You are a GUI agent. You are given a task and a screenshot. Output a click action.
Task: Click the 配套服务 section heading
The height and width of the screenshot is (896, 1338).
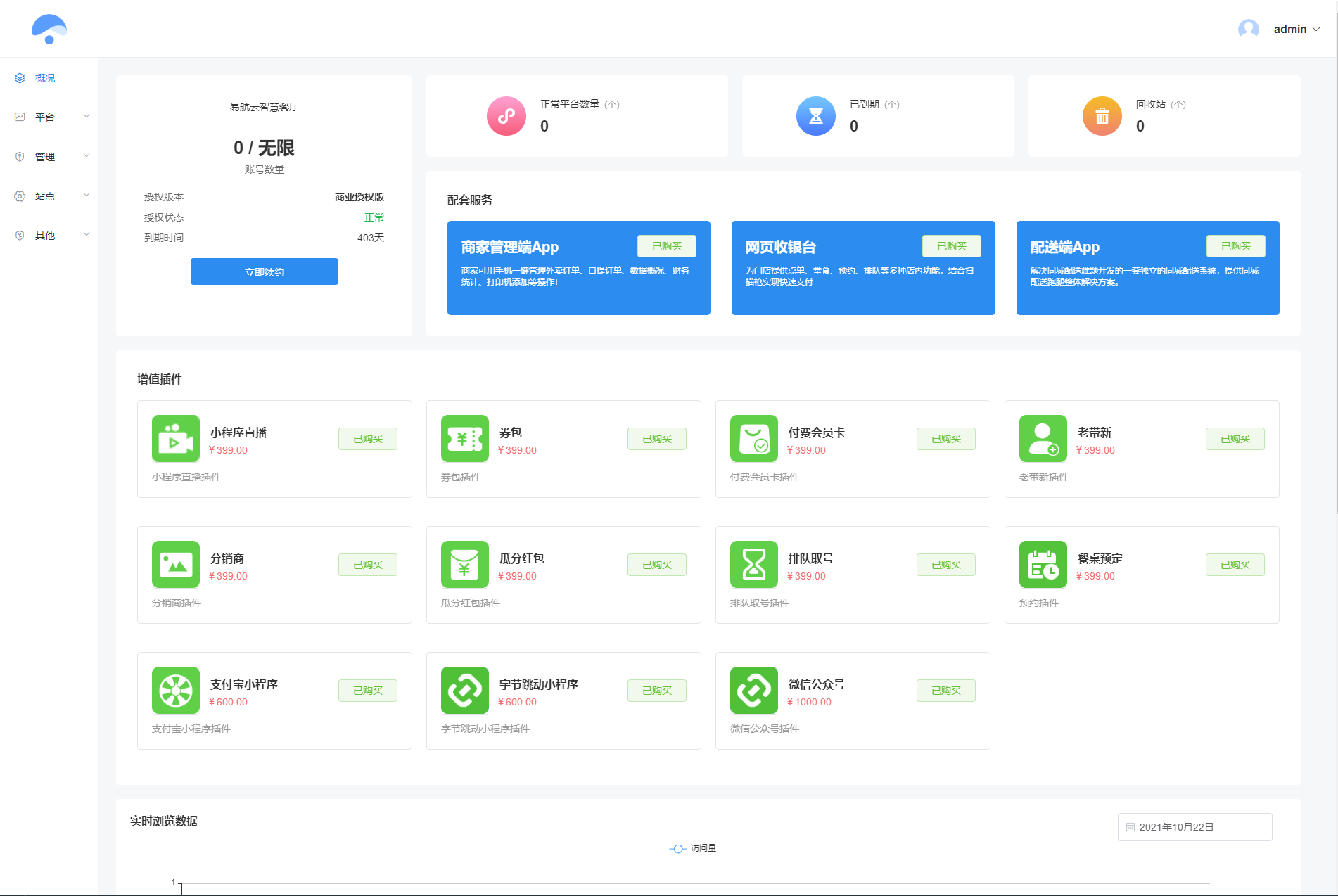[469, 200]
